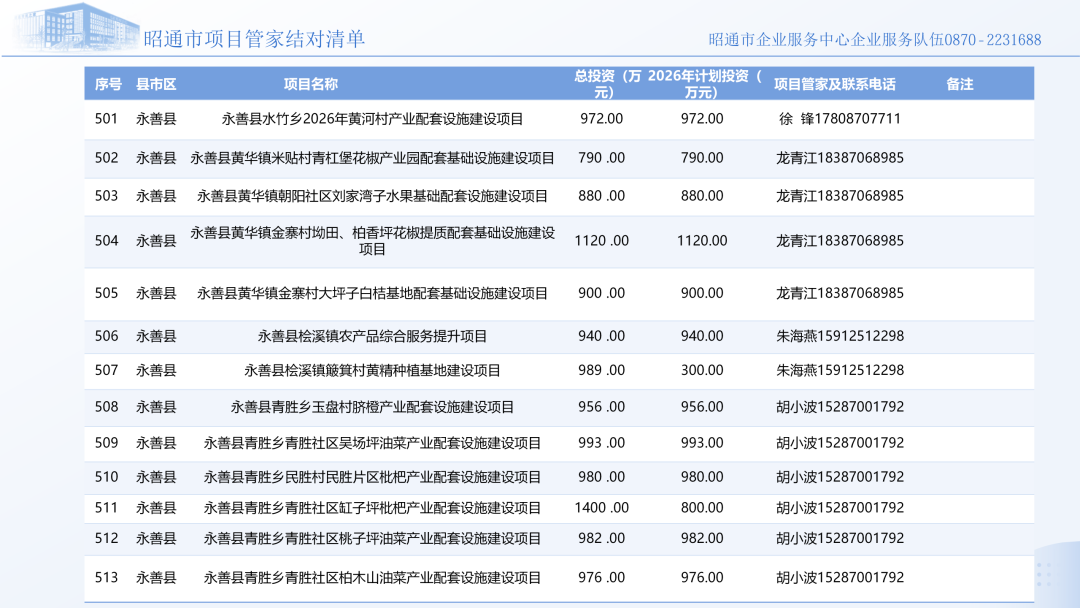
Task: Click planned investment 982.00 in row 512
Action: click(x=702, y=538)
